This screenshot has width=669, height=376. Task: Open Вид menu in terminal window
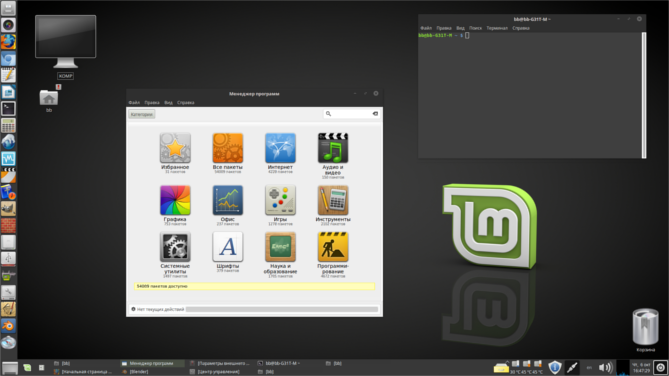click(460, 28)
